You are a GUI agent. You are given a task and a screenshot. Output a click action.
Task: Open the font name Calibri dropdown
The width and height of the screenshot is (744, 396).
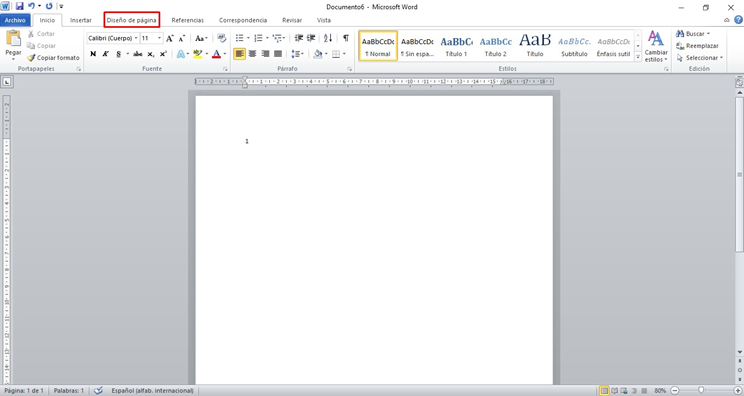136,38
